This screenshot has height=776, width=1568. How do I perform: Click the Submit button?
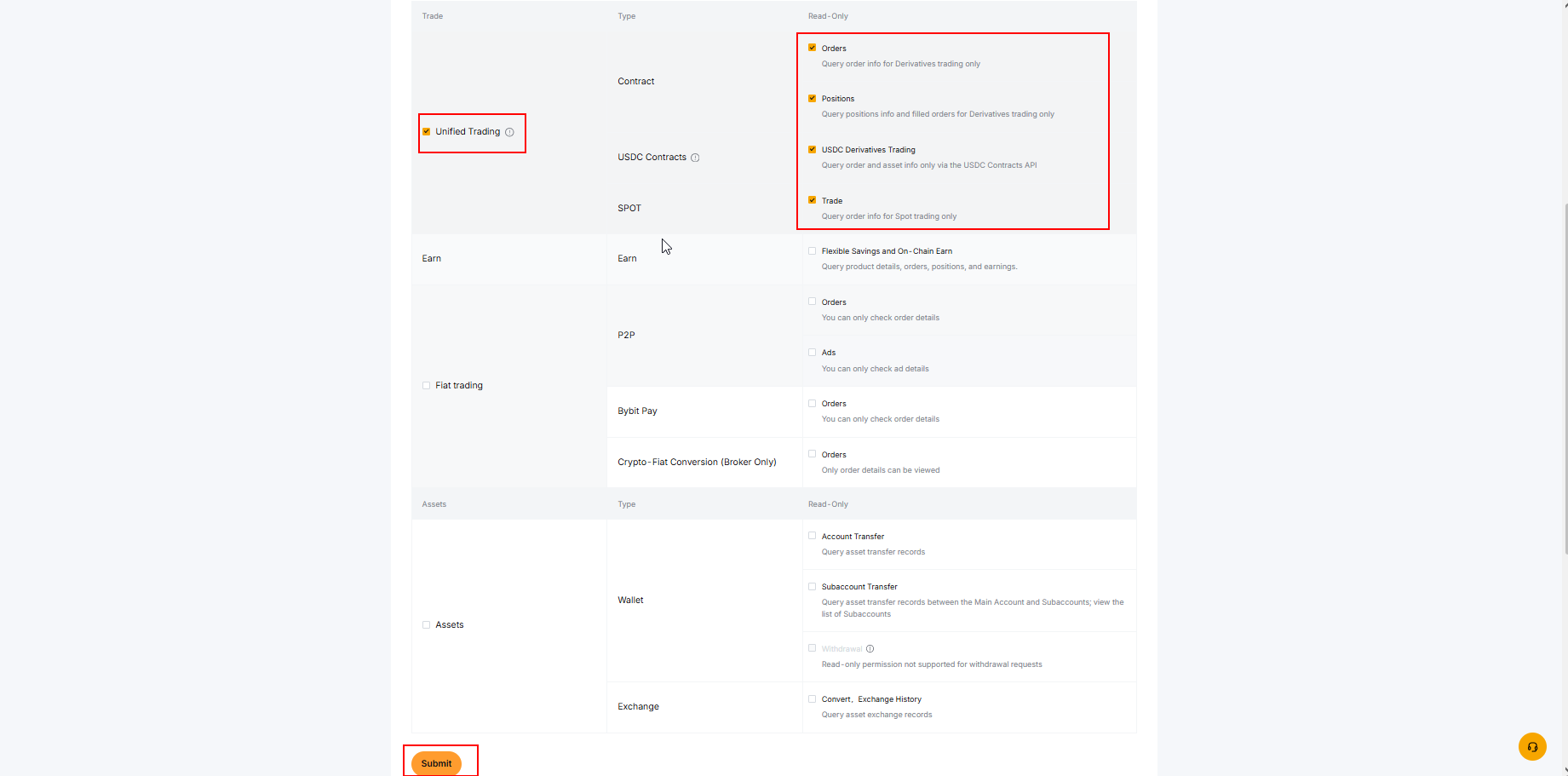pos(436,763)
